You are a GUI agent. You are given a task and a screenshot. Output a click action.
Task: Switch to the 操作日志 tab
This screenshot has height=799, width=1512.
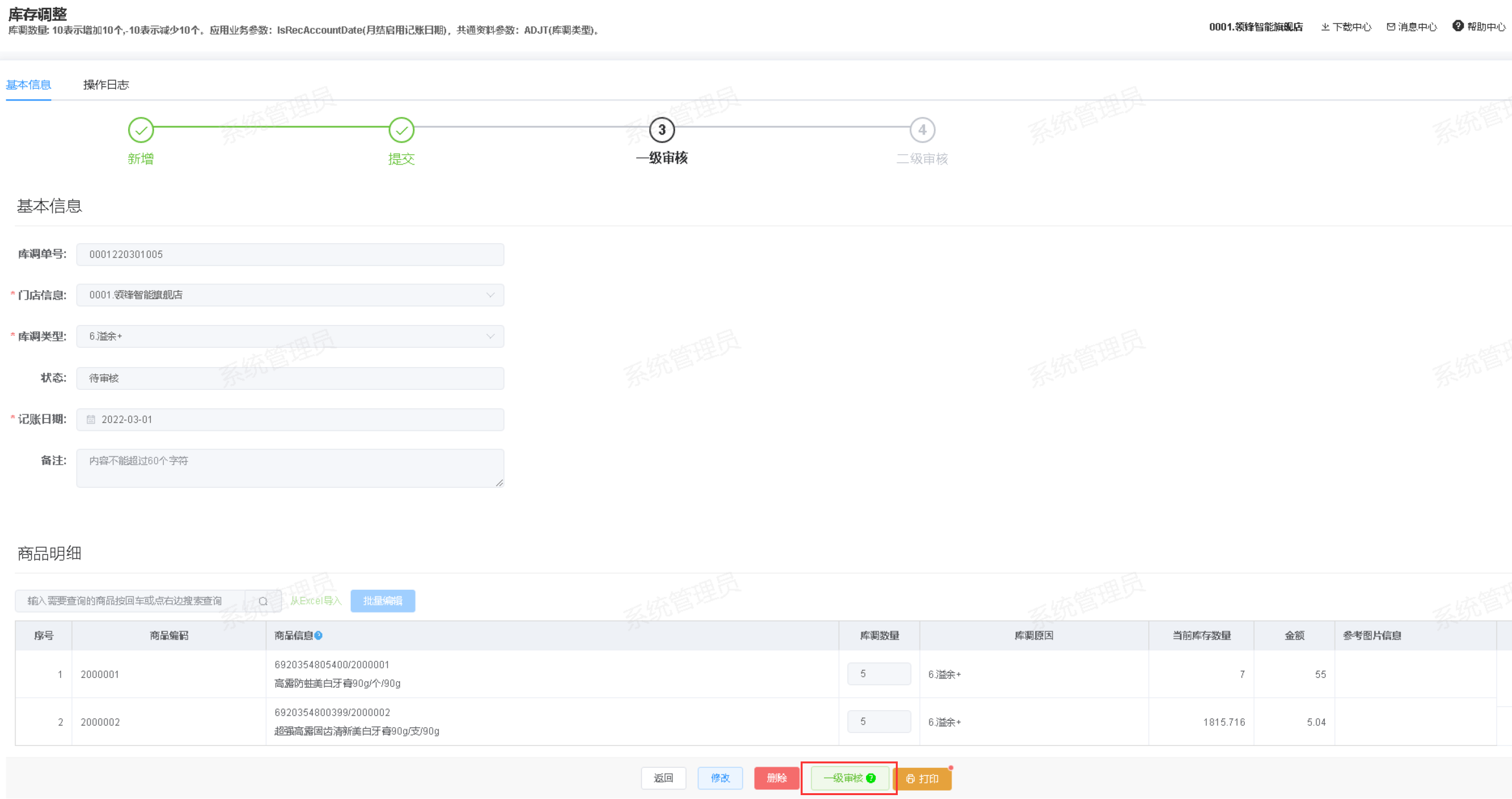click(x=106, y=85)
